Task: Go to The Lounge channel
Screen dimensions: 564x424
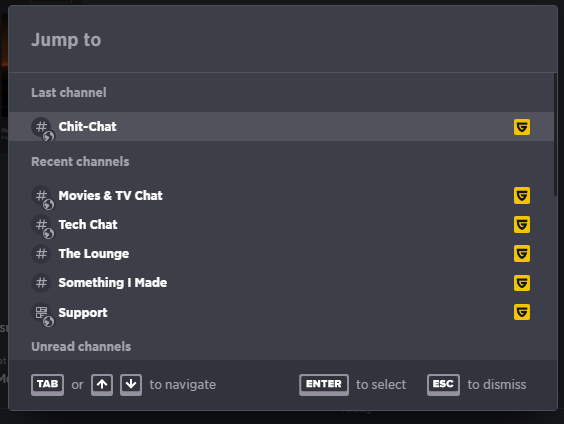Action: point(281,254)
